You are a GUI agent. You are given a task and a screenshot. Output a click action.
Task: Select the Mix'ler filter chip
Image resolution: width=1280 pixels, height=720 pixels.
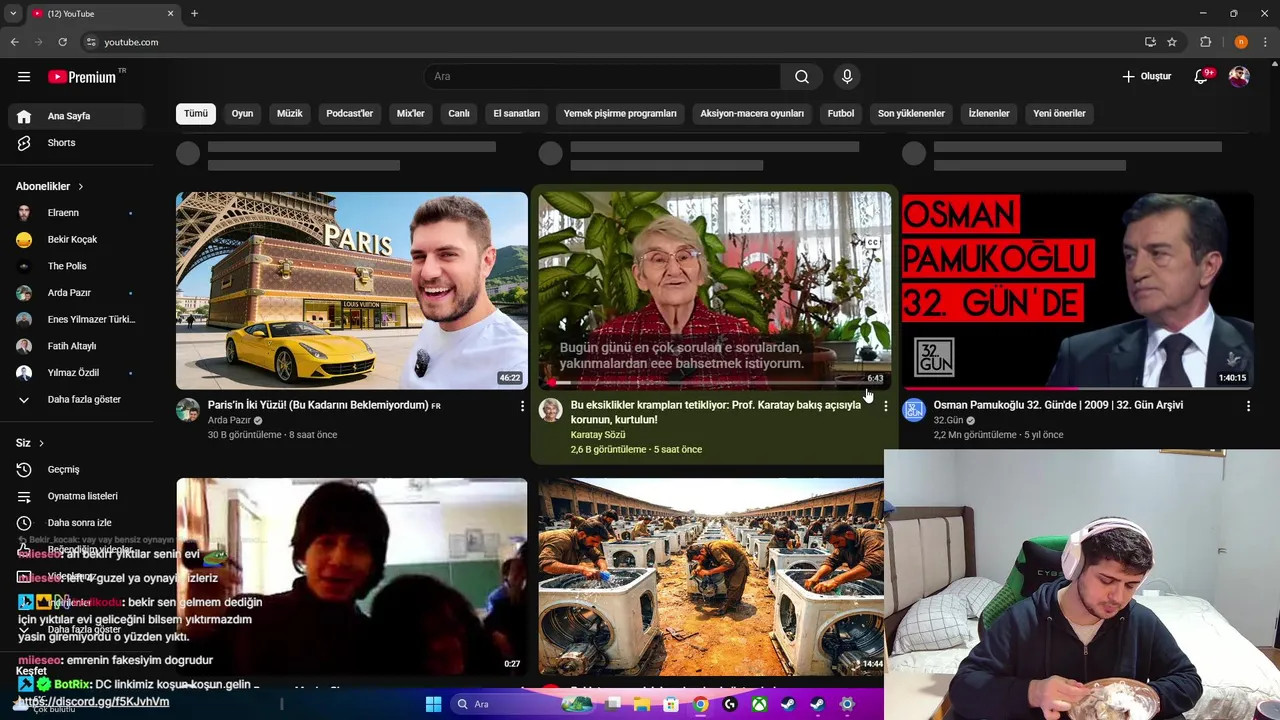click(411, 114)
